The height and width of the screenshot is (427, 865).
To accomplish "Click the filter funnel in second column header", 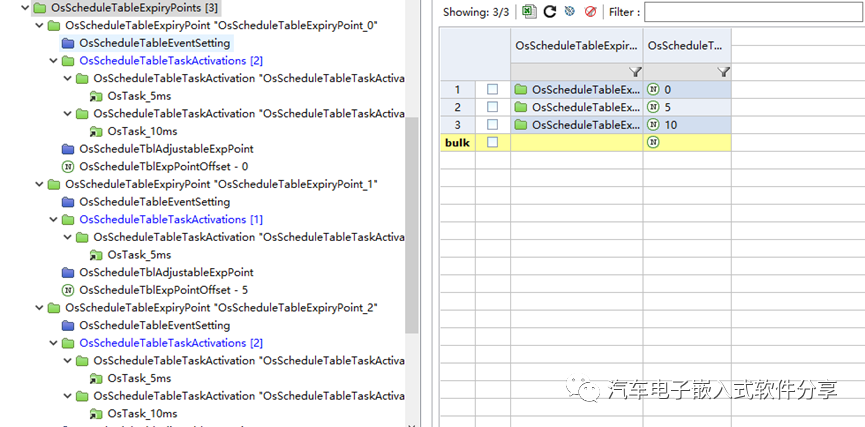I will tap(723, 72).
